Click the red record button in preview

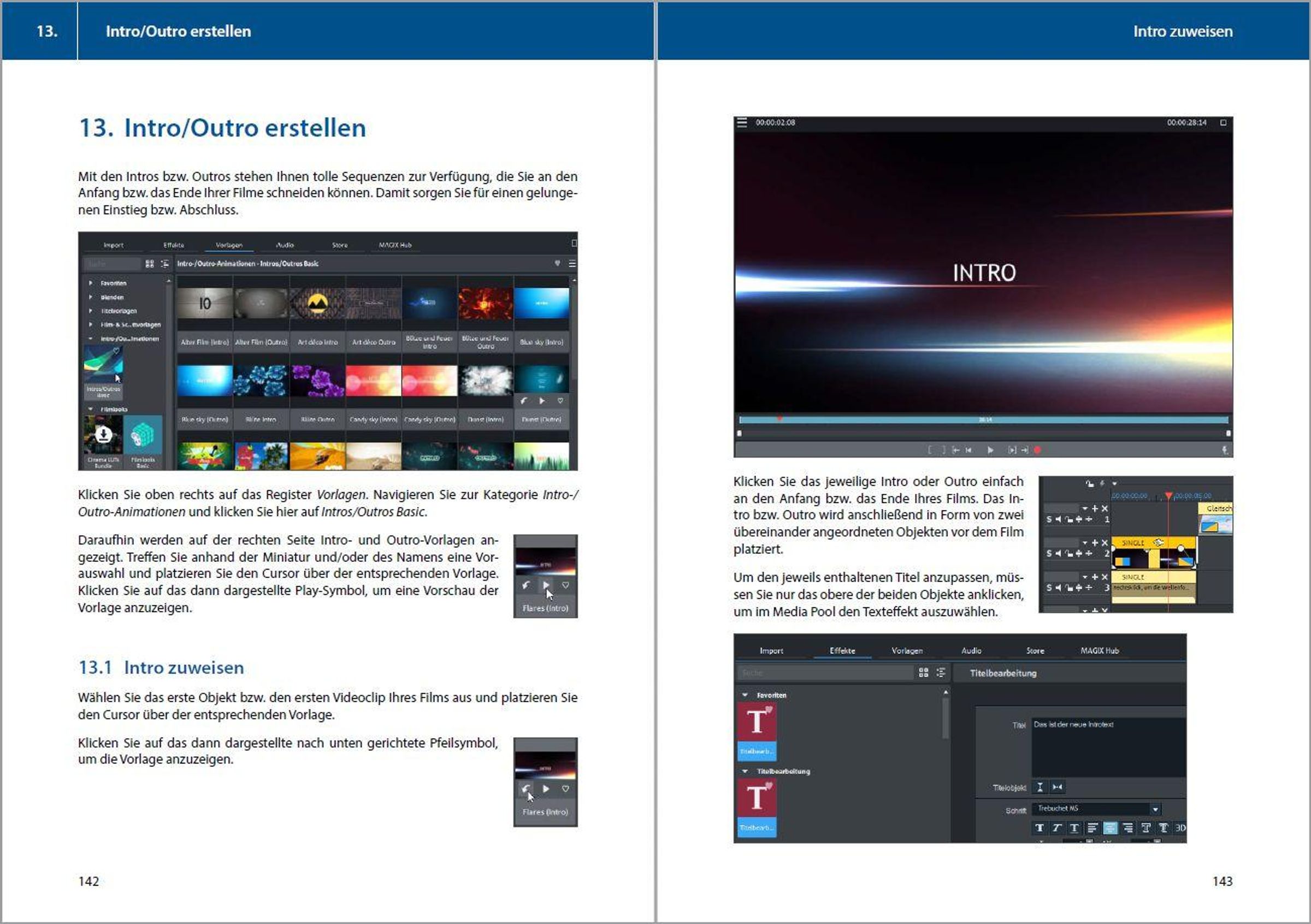click(1037, 451)
